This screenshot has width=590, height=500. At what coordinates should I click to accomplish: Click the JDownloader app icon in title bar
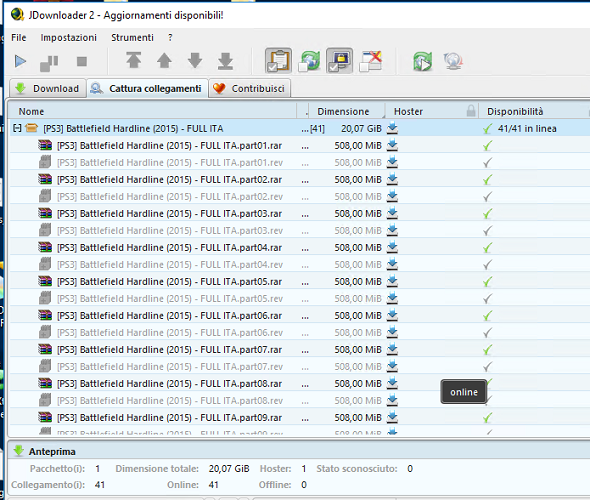(17, 15)
